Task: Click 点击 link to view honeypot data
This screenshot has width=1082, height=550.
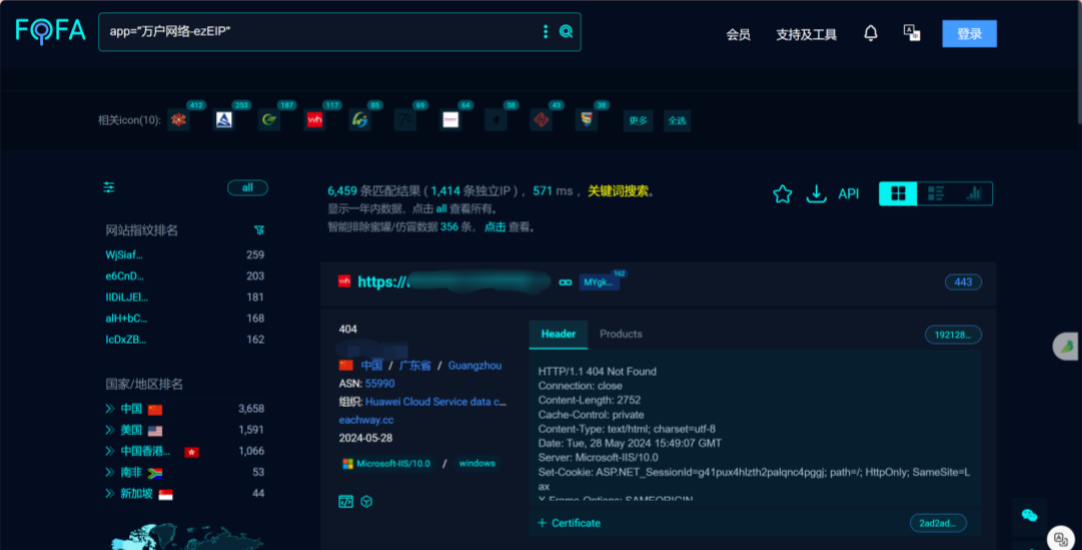Action: [x=494, y=227]
